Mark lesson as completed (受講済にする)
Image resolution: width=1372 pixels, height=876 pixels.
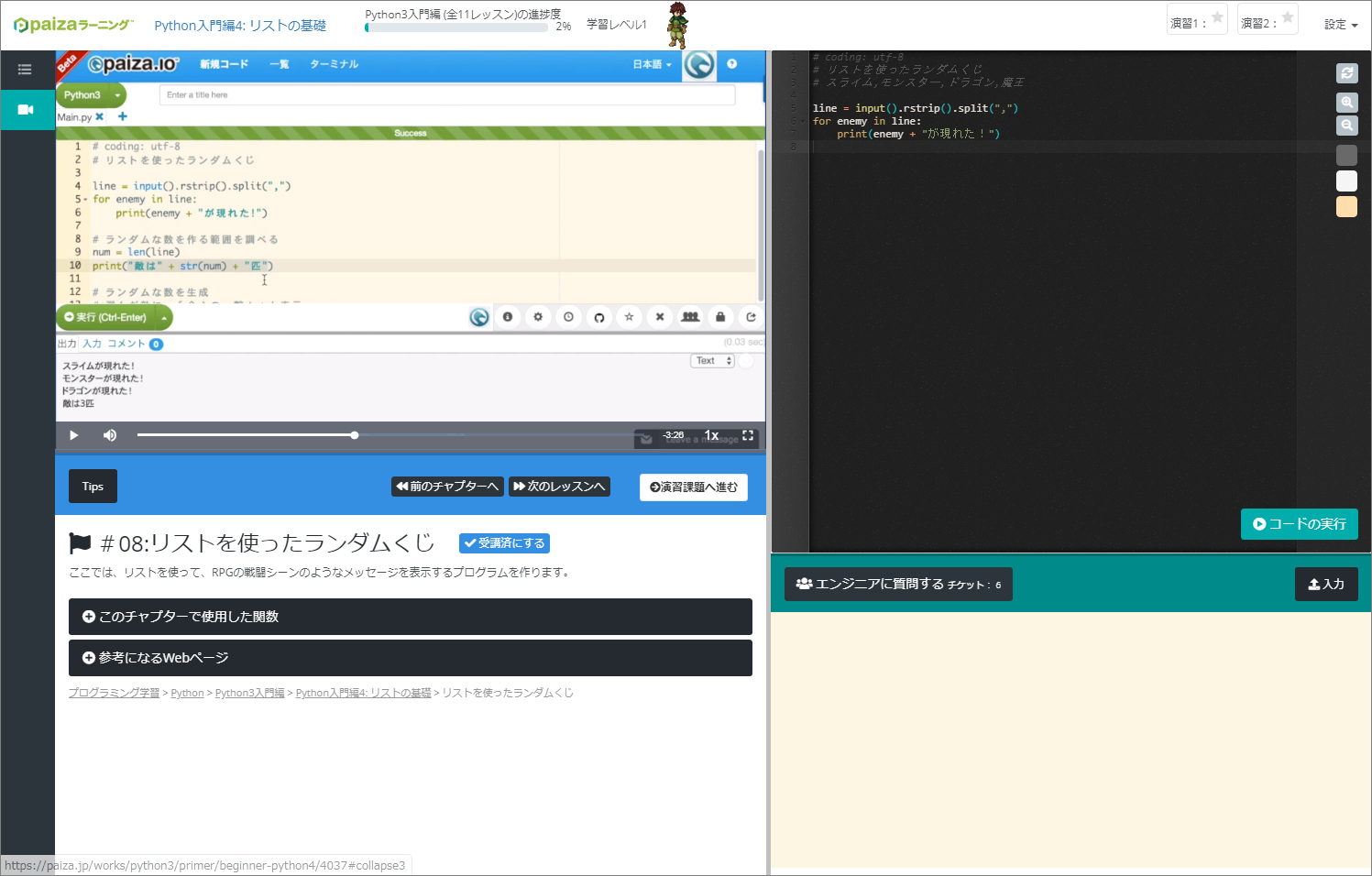(x=504, y=543)
